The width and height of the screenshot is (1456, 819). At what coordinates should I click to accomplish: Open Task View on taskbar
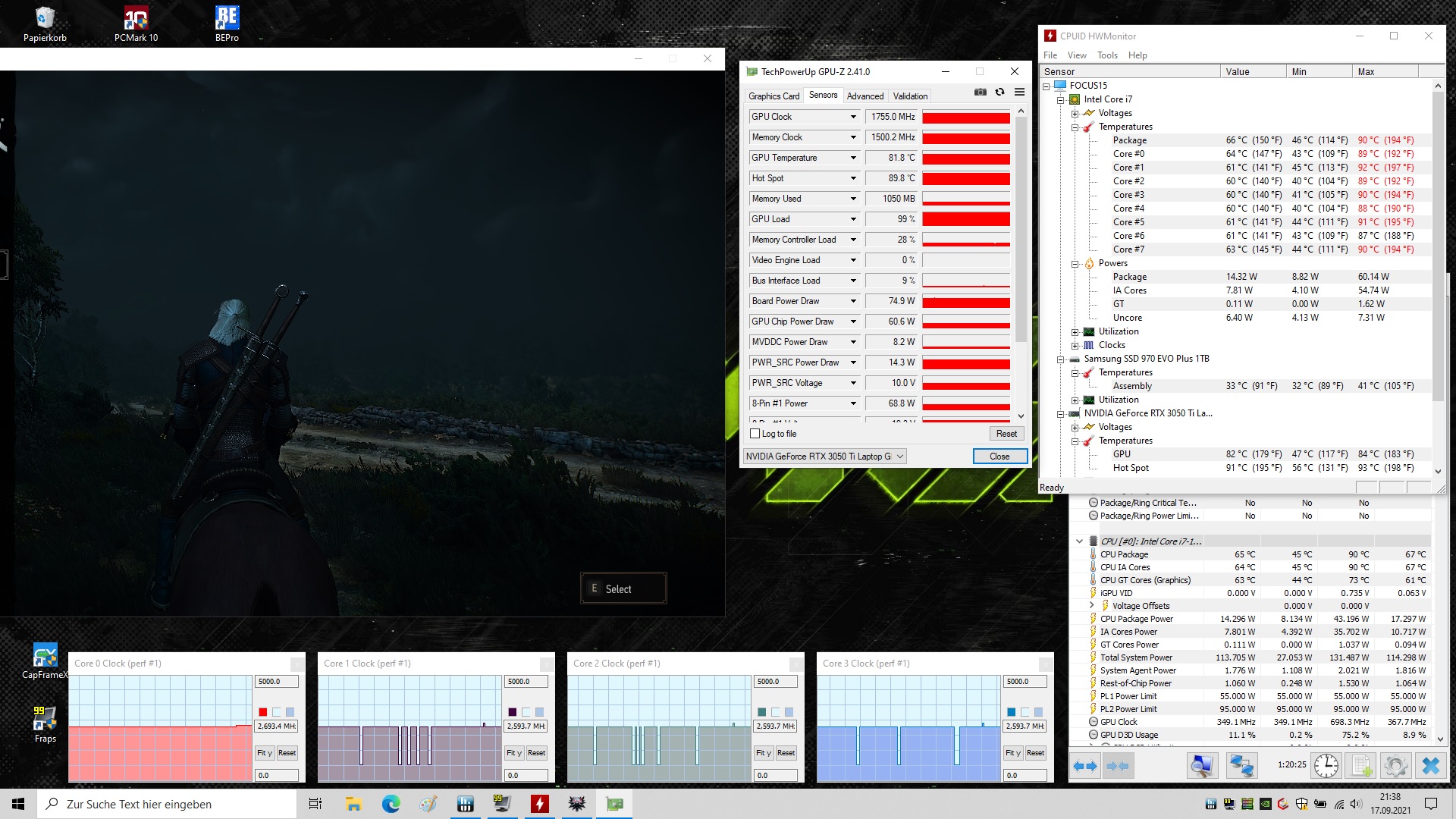click(315, 804)
